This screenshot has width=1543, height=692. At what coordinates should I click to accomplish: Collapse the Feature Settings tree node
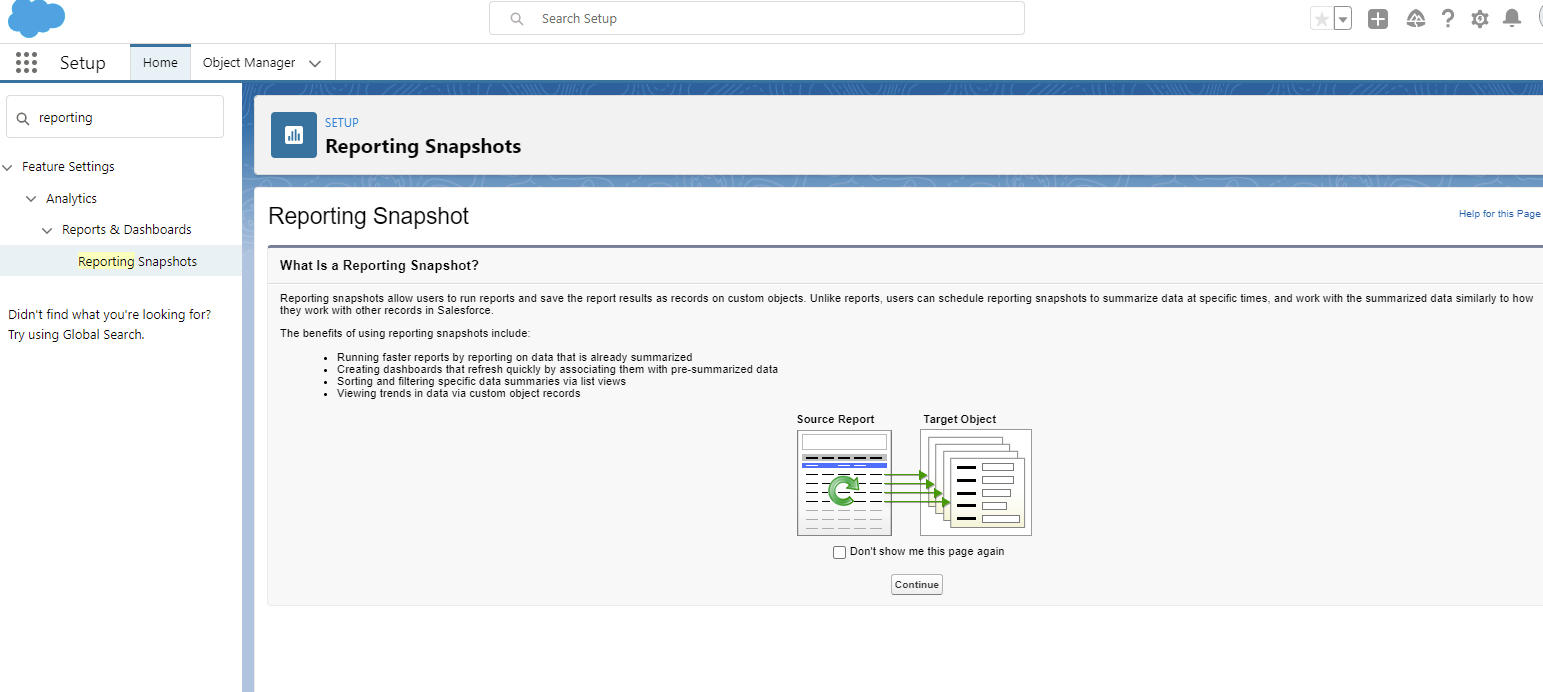pyautogui.click(x=8, y=167)
